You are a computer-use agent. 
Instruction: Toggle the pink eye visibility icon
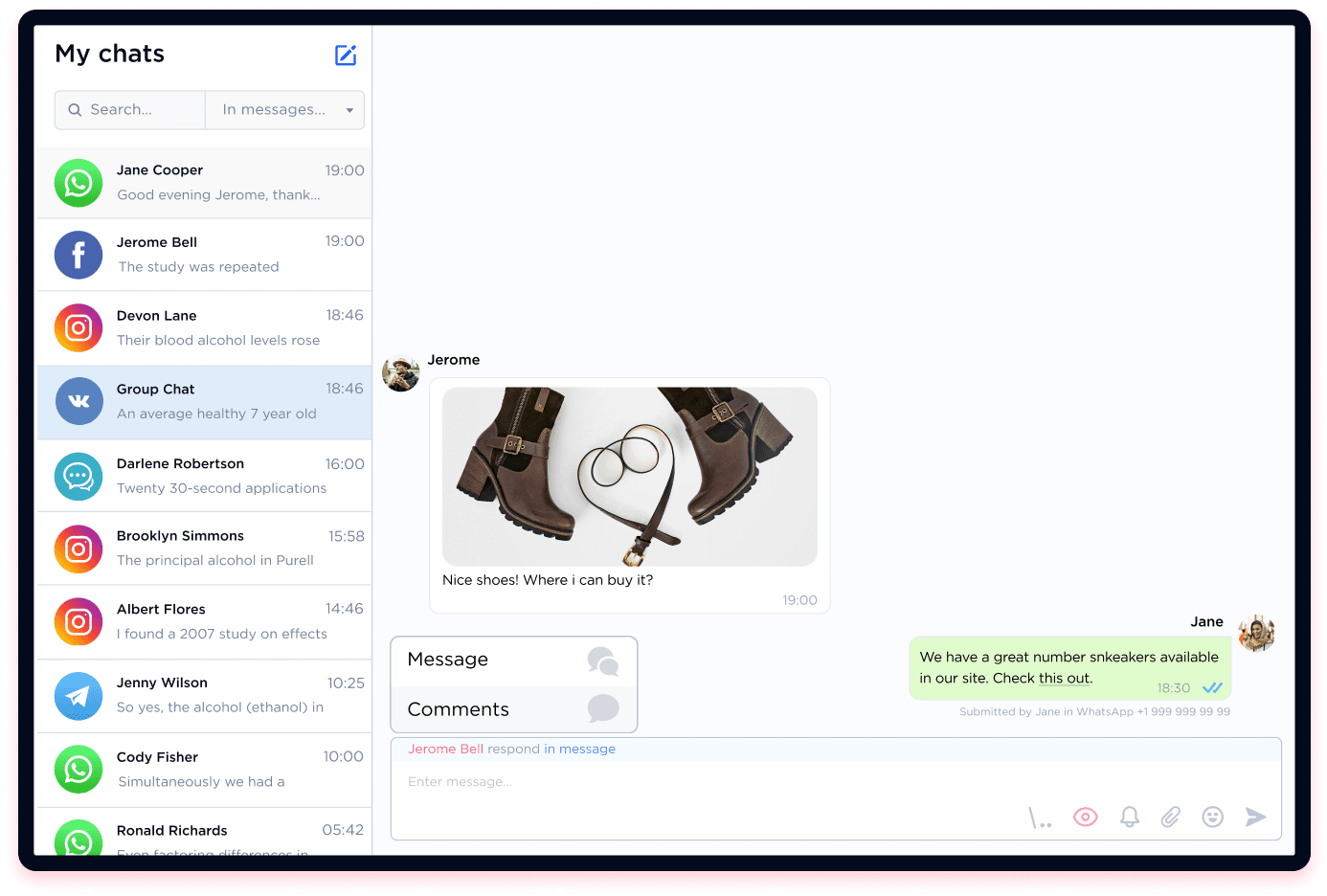[x=1085, y=817]
